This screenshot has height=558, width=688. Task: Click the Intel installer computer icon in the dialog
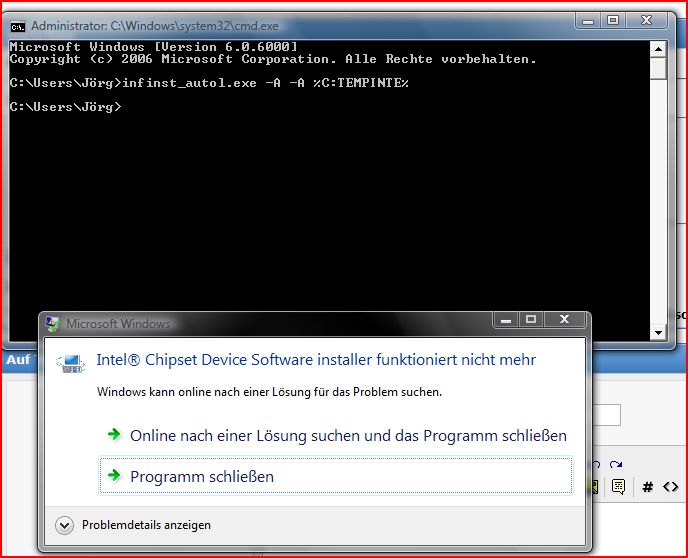coord(71,363)
